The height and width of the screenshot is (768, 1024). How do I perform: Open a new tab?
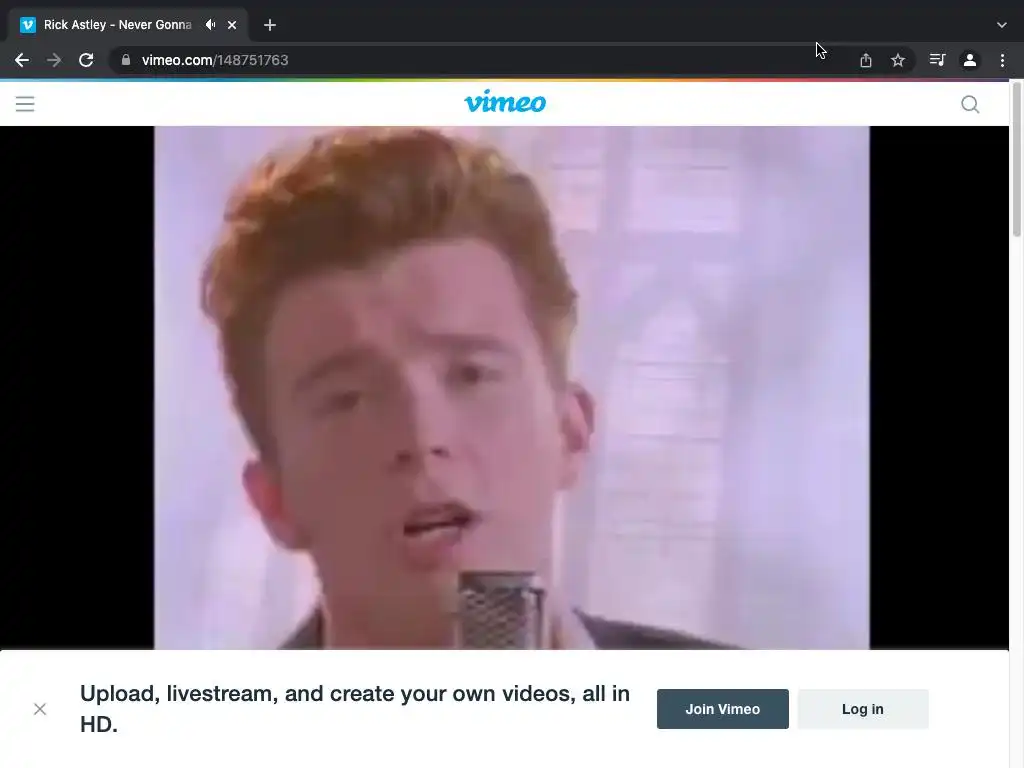[270, 25]
